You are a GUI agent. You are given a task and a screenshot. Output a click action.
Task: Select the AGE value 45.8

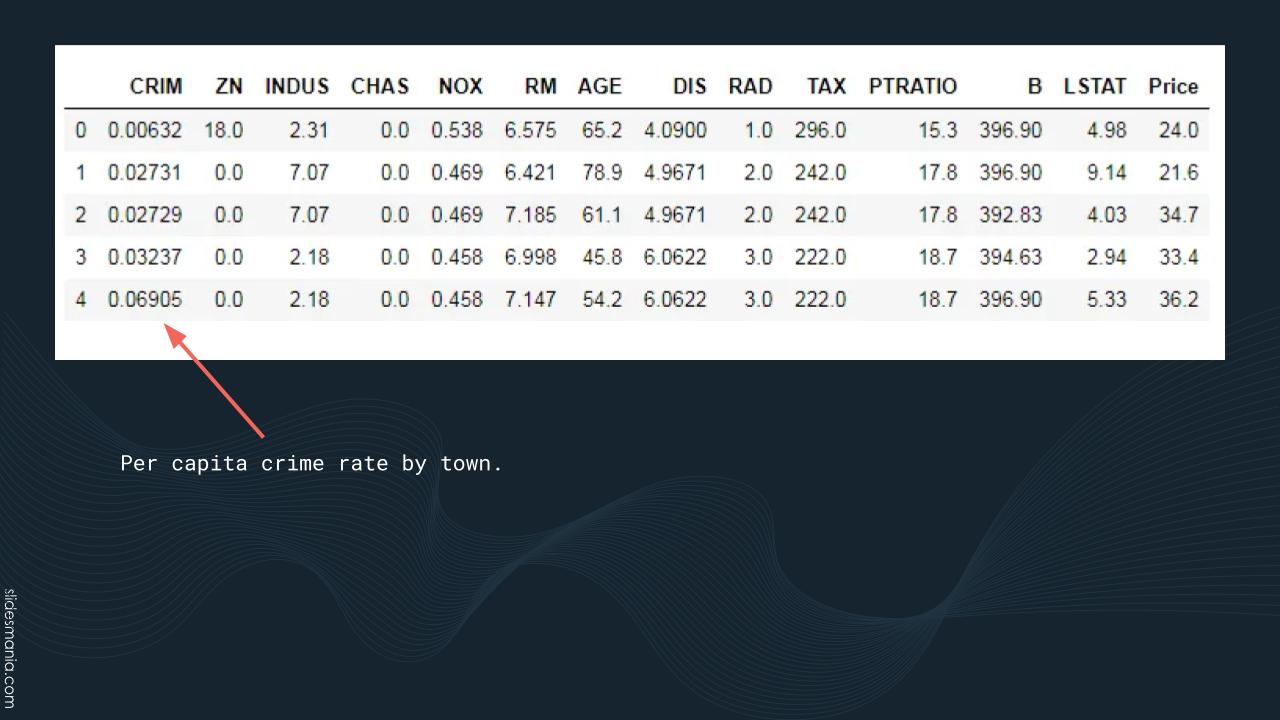pyautogui.click(x=602, y=257)
